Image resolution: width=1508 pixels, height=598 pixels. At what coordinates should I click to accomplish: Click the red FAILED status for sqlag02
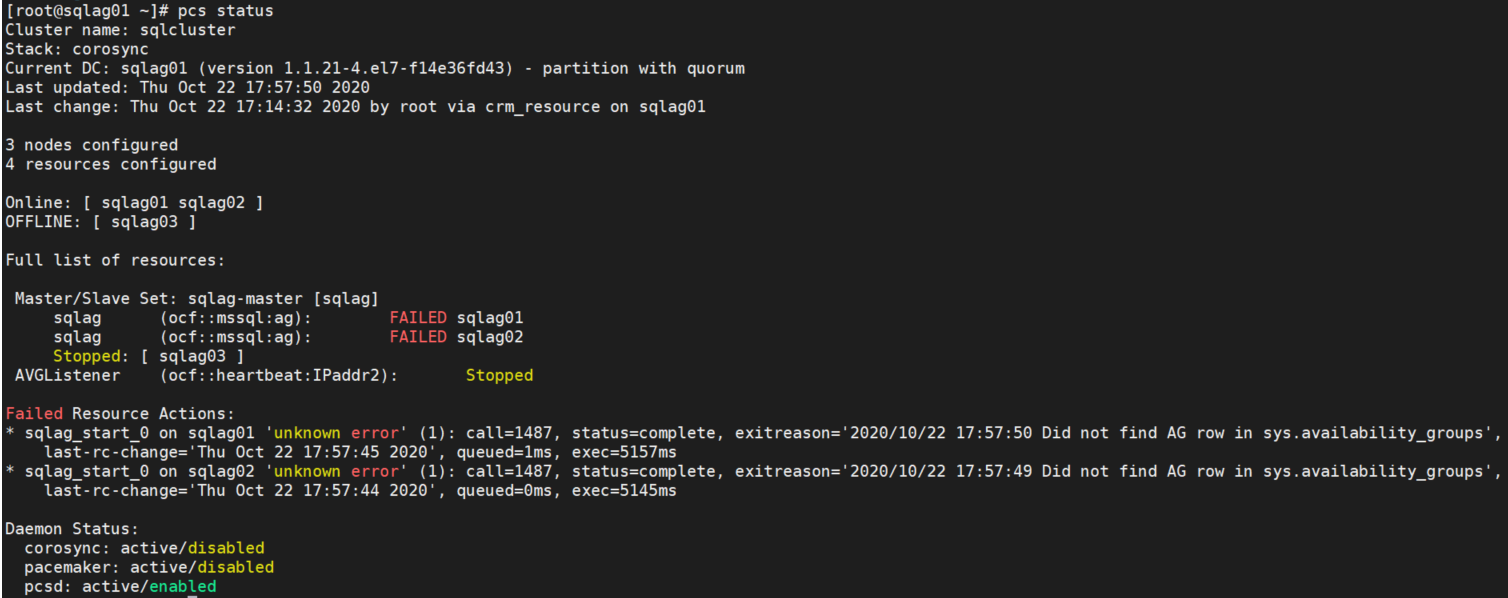418,337
